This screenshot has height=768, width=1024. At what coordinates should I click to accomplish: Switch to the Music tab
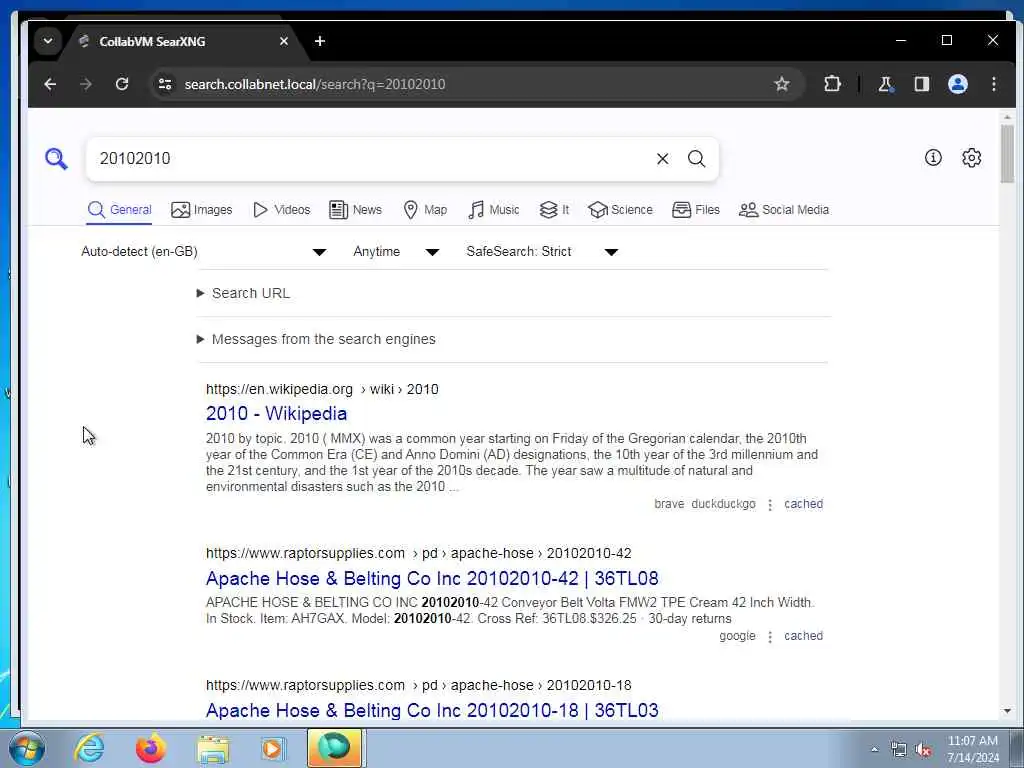tap(494, 210)
